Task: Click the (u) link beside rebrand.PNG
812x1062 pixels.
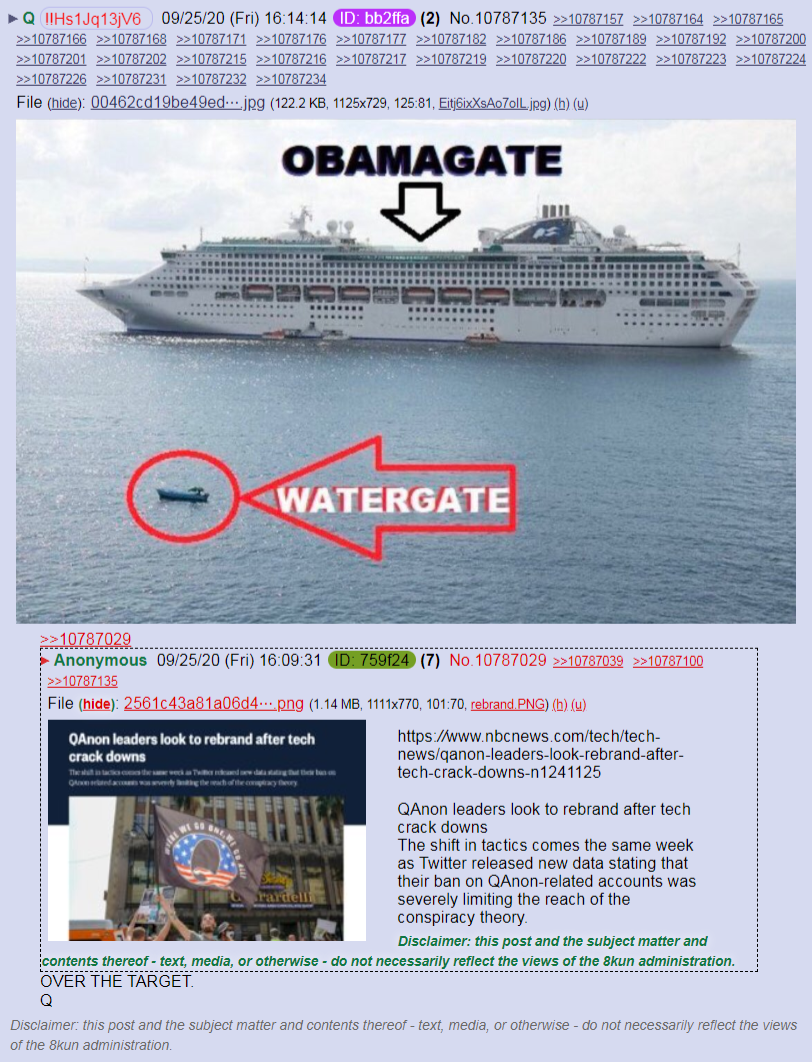Action: point(578,704)
